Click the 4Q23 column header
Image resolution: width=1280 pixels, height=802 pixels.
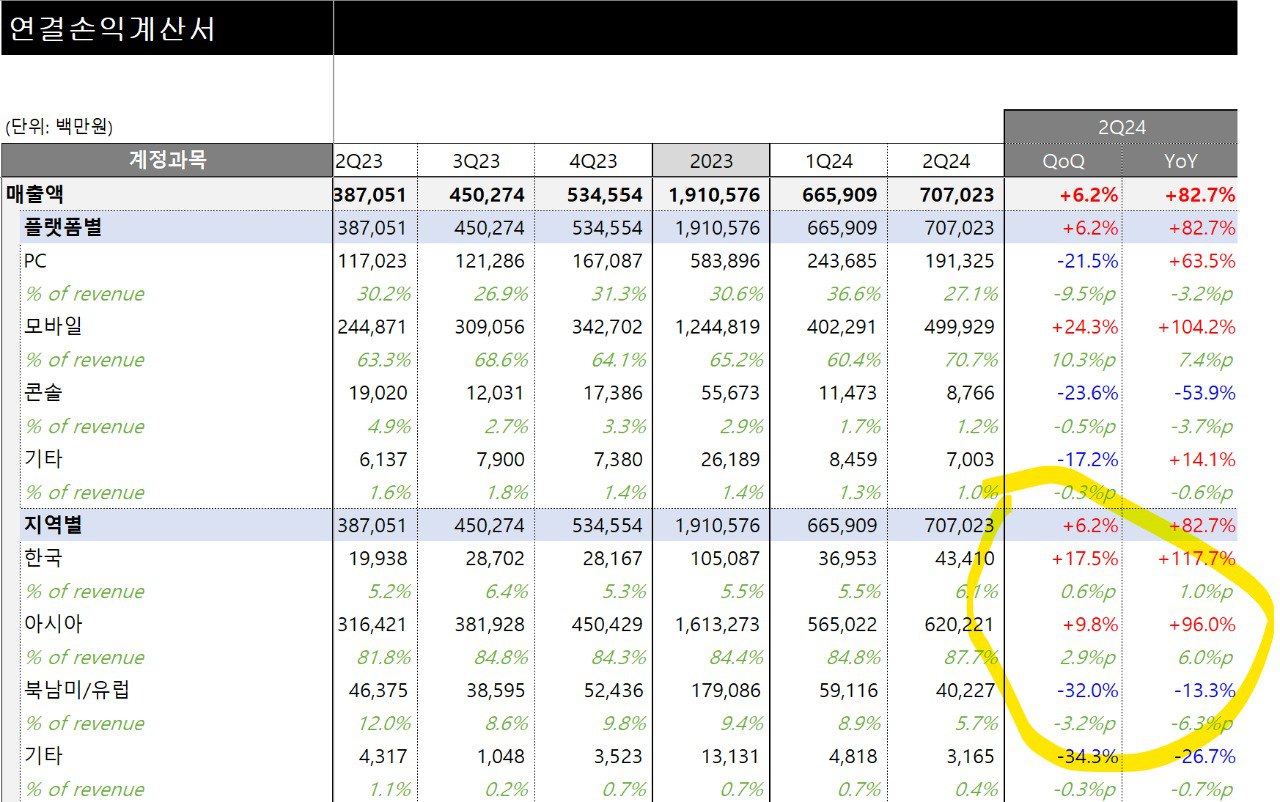(x=593, y=161)
